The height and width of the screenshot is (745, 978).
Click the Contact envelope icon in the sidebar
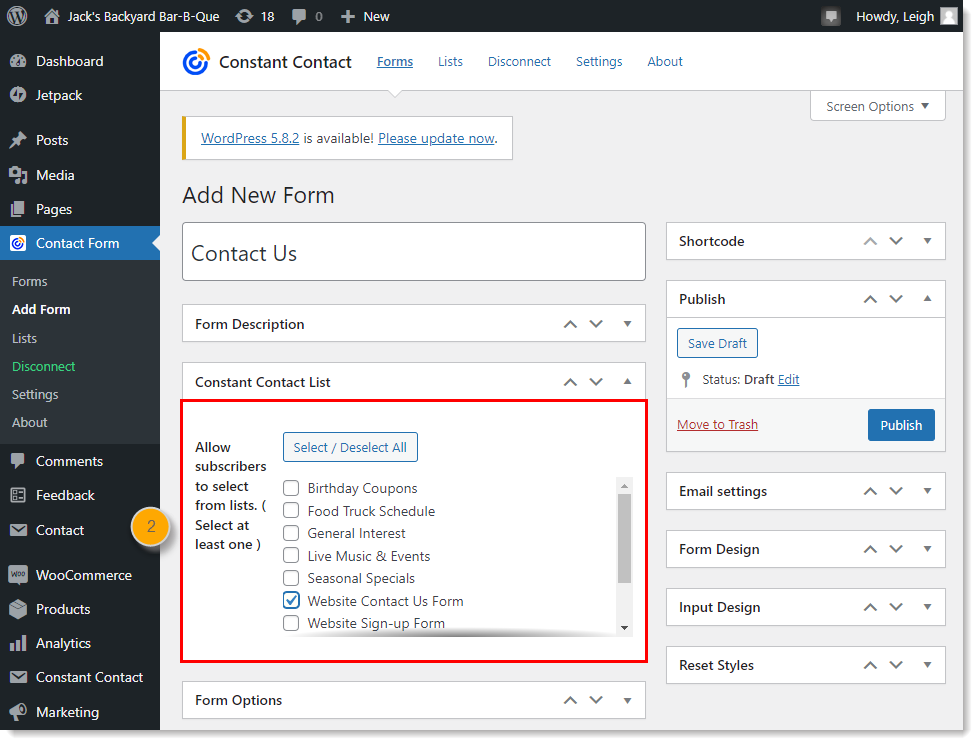[19, 530]
